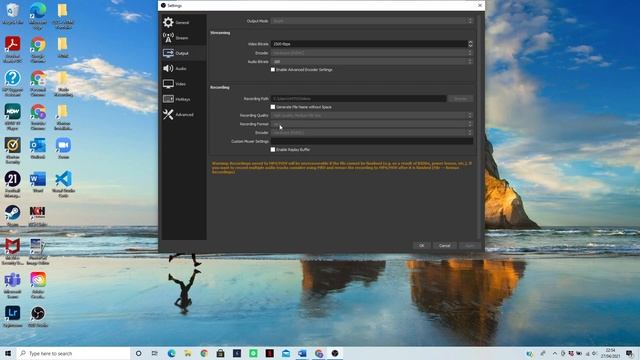The height and width of the screenshot is (360, 640).
Task: Open the Output Mode dropdown
Action: pyautogui.click(x=372, y=21)
